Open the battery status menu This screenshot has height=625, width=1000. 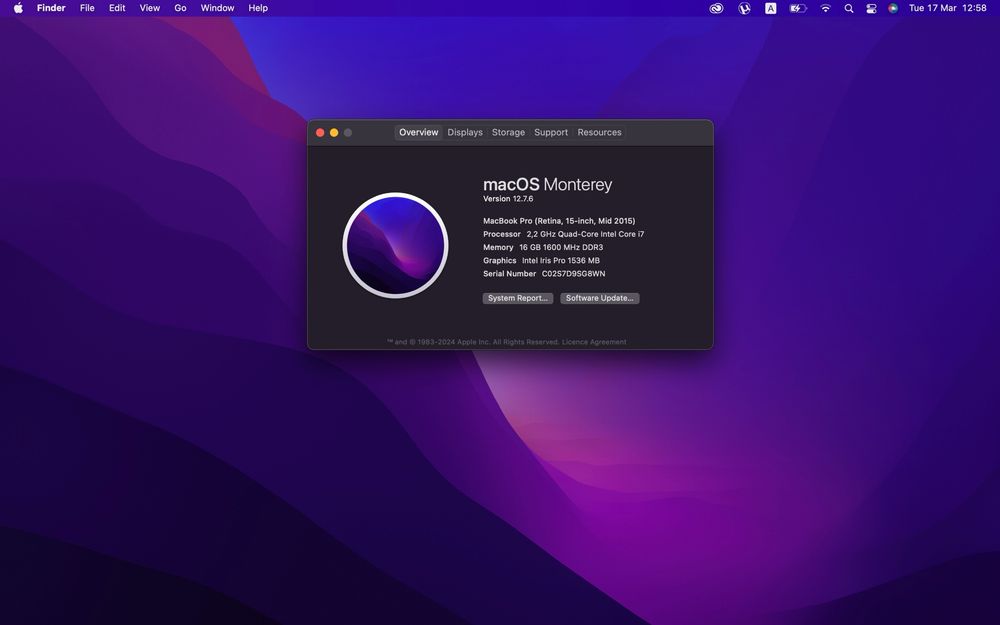coord(798,8)
